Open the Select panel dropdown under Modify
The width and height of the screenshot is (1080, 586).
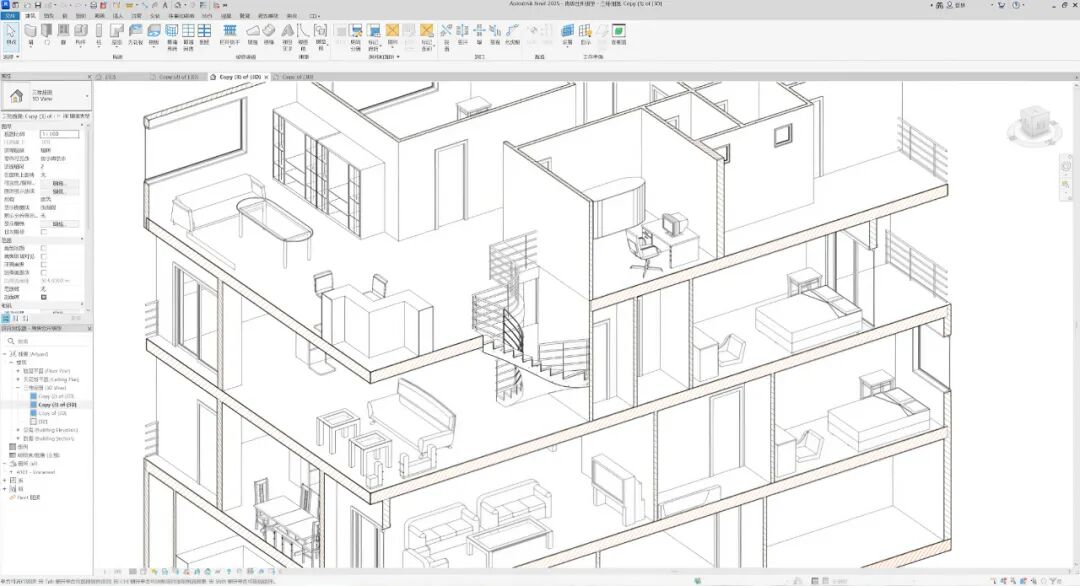point(10,56)
